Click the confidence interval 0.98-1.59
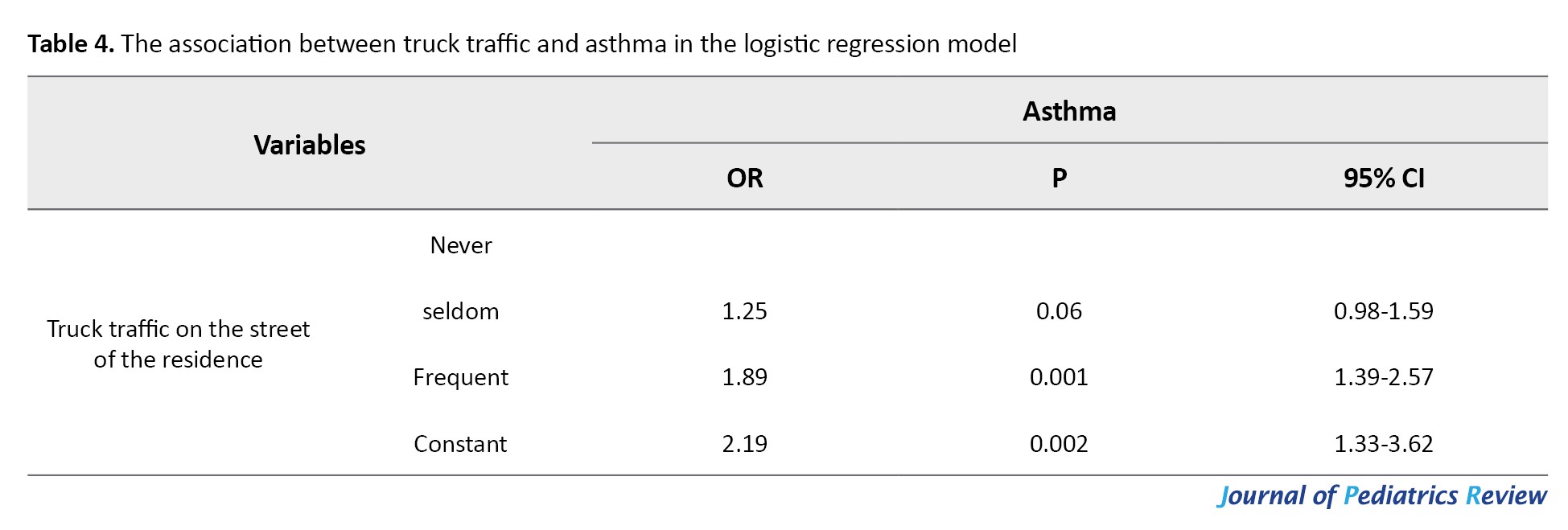This screenshot has width=1568, height=530. tap(1384, 311)
